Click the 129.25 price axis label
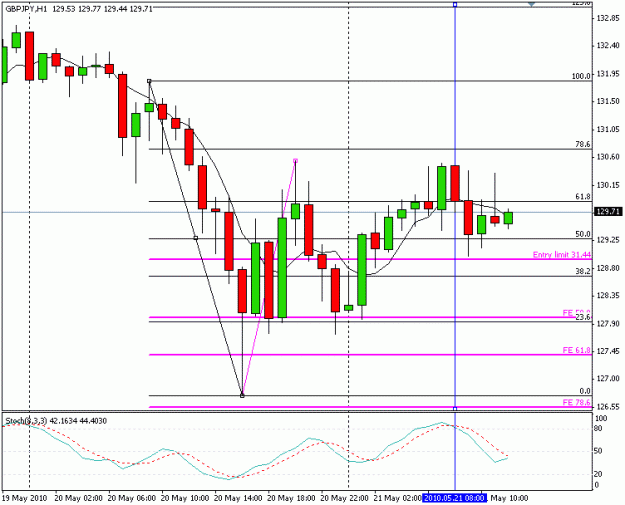The height and width of the screenshot is (505, 625). (x=608, y=240)
